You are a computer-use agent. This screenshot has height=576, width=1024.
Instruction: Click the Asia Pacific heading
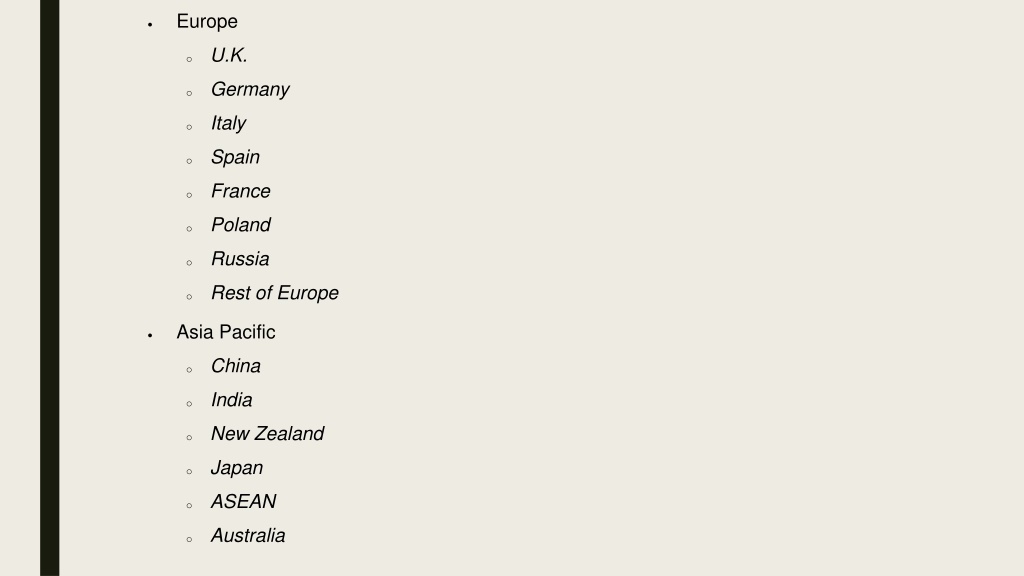[226, 332]
